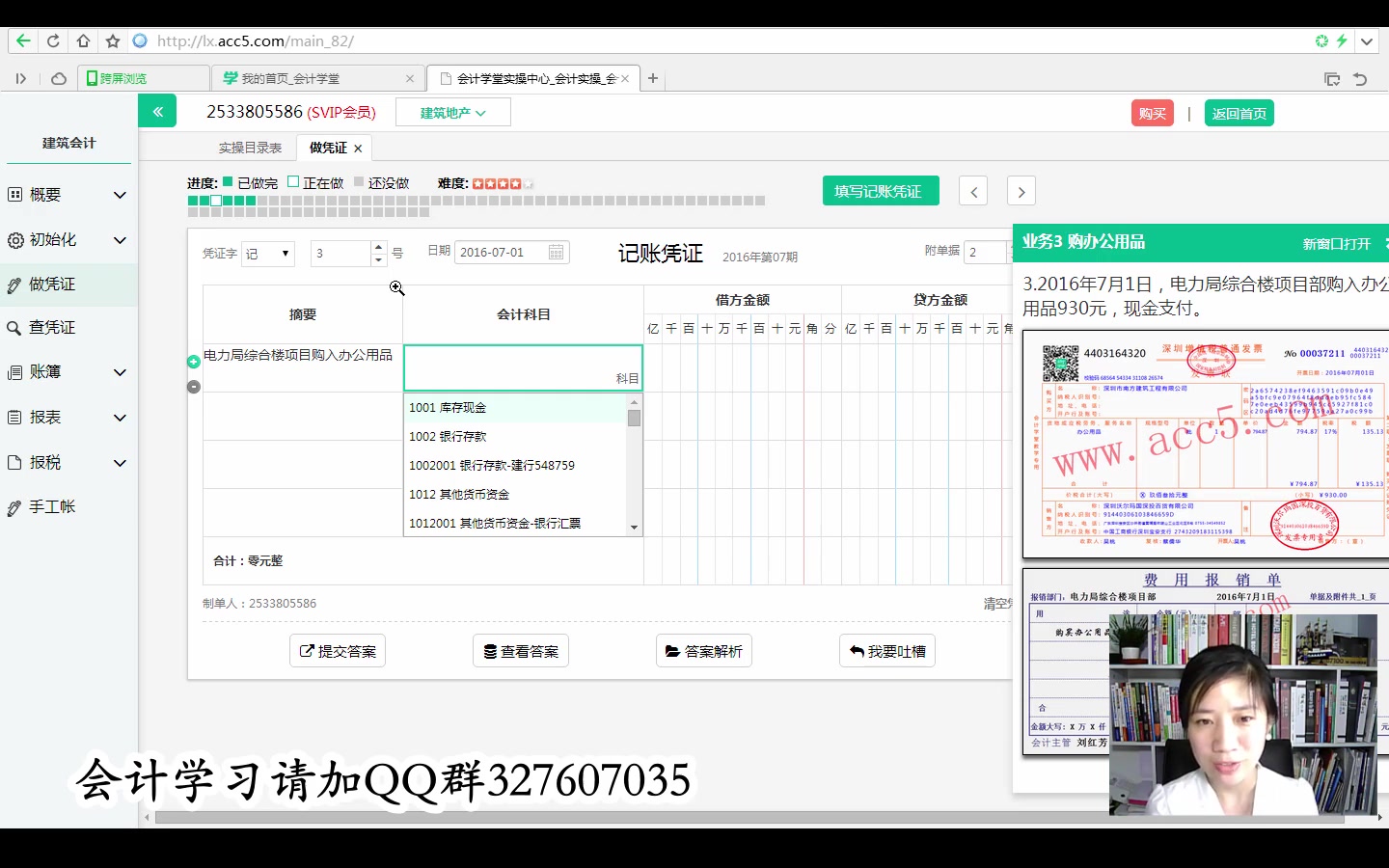Click account list scroll down arrow

click(x=634, y=528)
